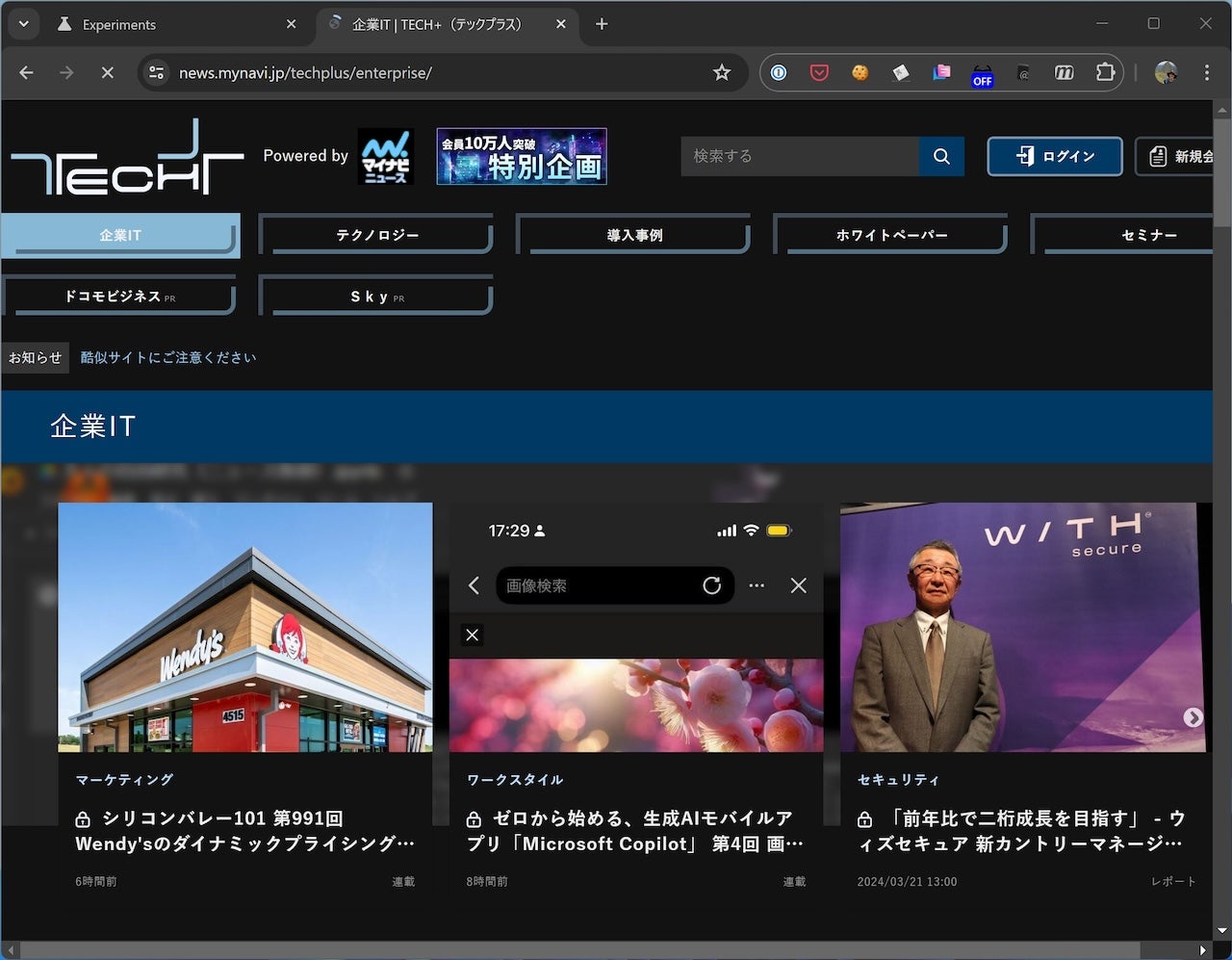Select the 企業IT navigation tab

click(x=120, y=235)
